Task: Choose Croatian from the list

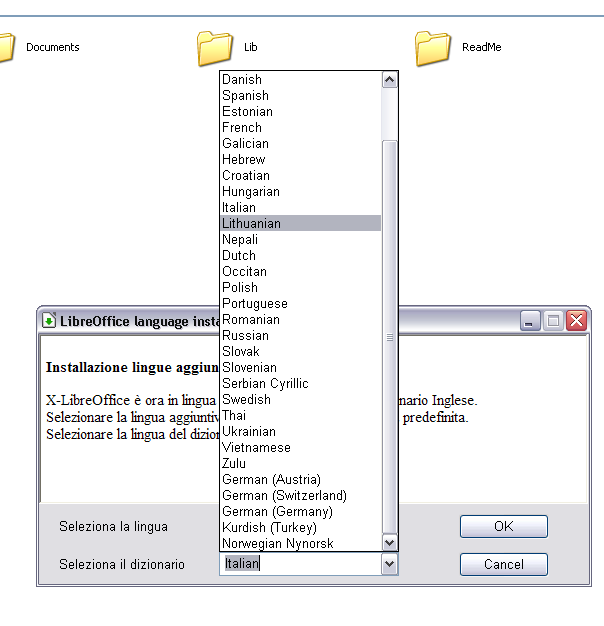Action: [300, 175]
